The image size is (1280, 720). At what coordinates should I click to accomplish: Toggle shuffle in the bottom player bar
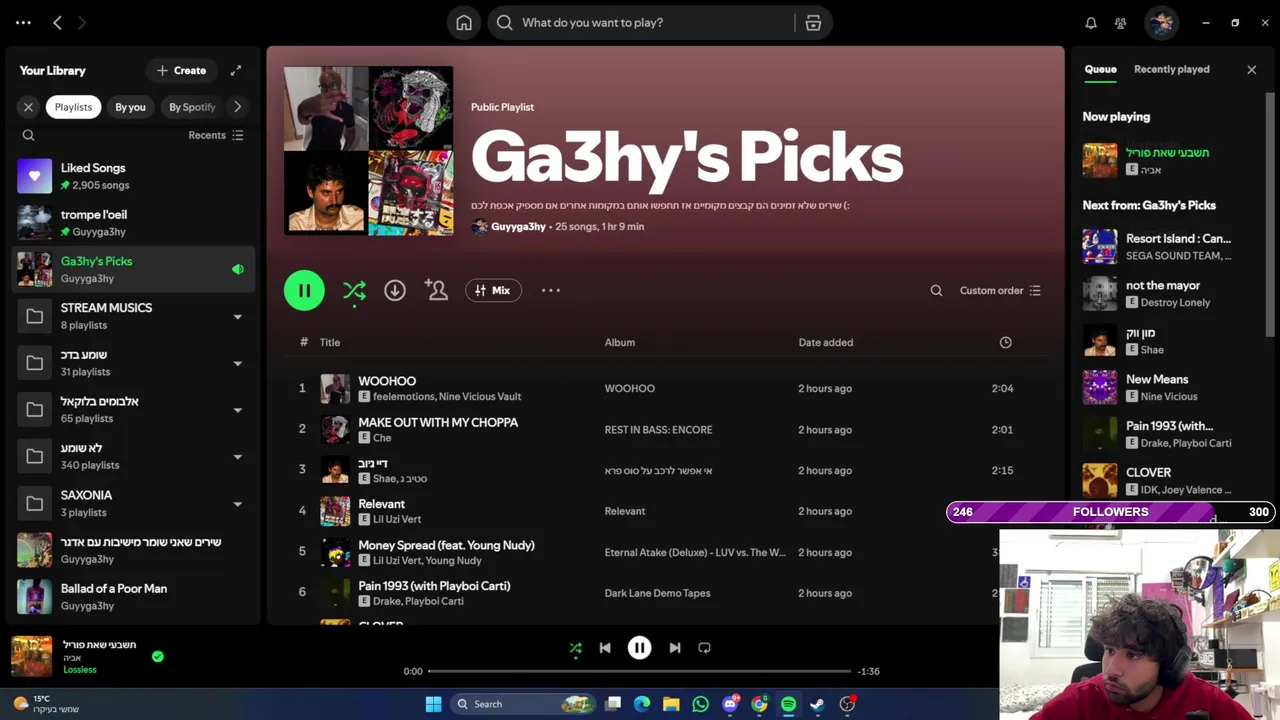click(x=575, y=648)
